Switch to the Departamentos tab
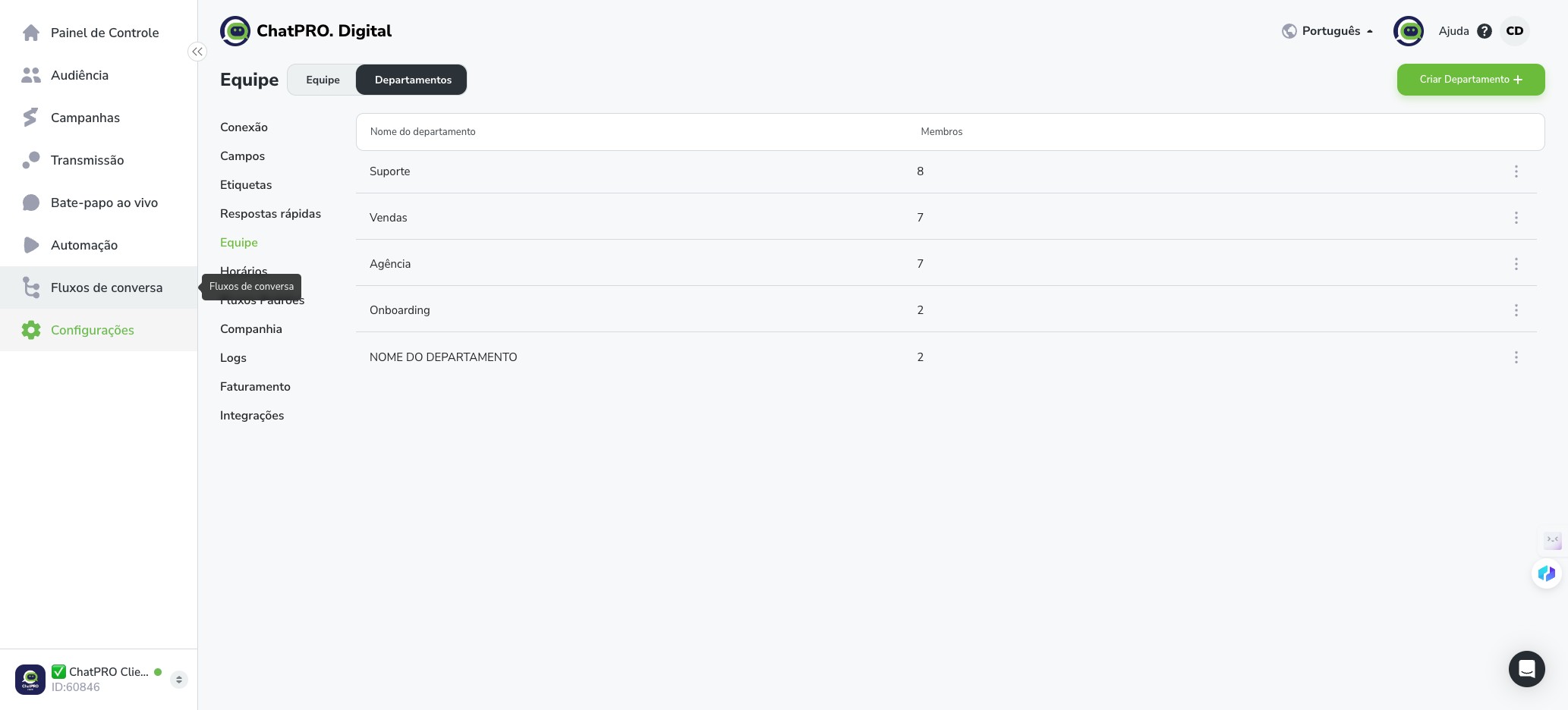Screen dimensions: 1568x710 click(412, 80)
